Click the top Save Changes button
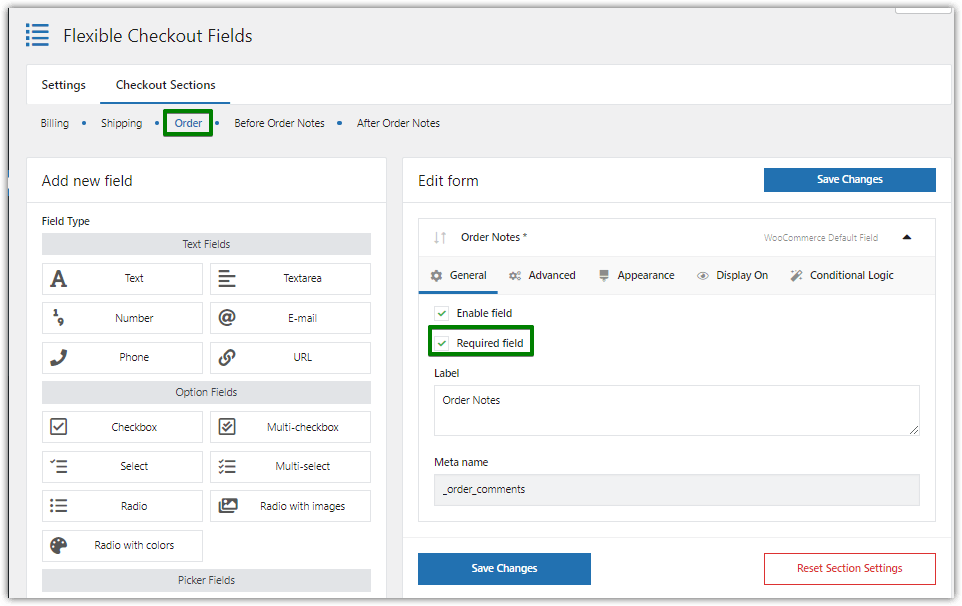The height and width of the screenshot is (606, 962). (849, 180)
